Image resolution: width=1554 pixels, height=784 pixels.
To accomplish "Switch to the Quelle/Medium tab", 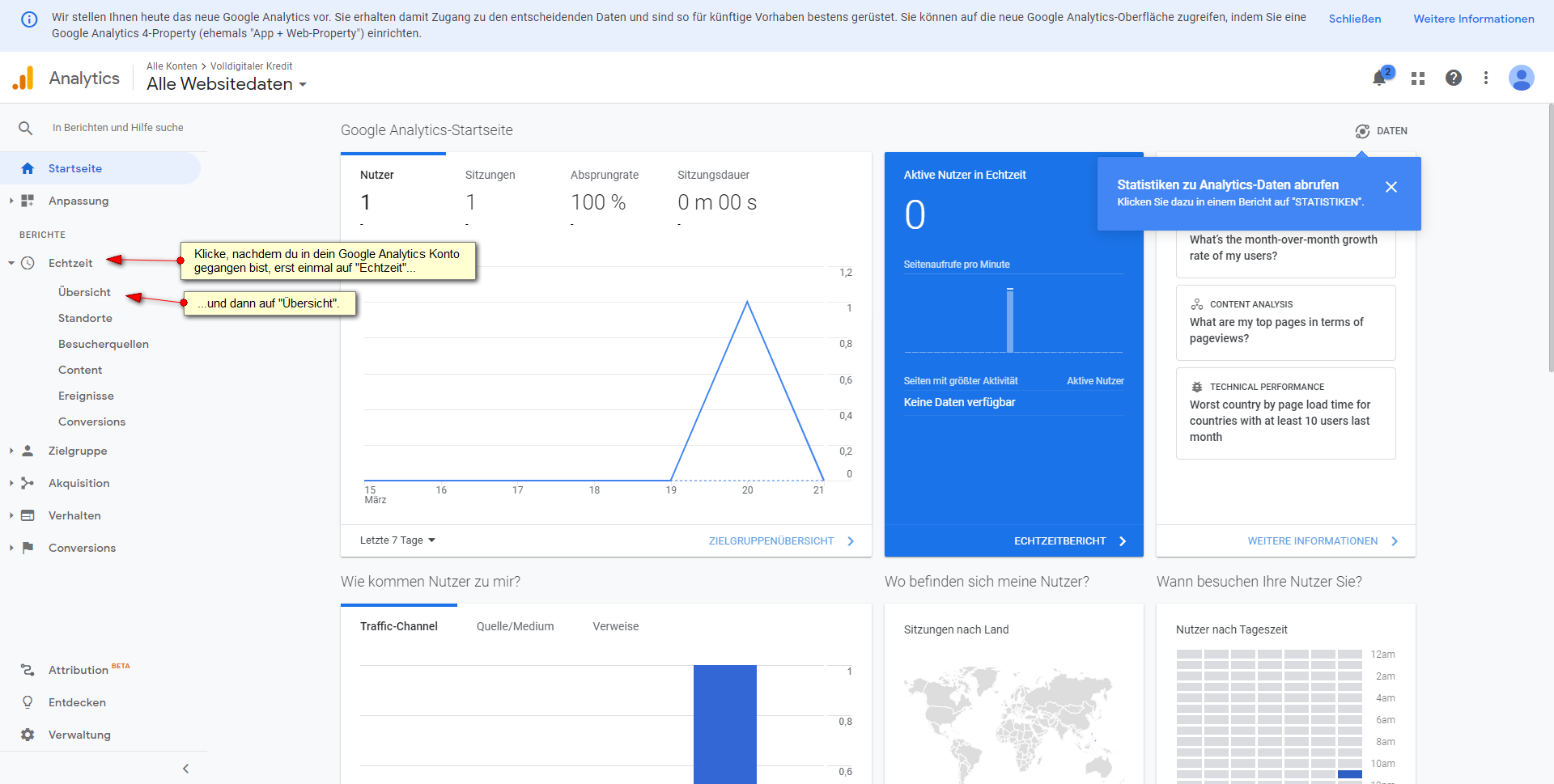I will point(516,626).
